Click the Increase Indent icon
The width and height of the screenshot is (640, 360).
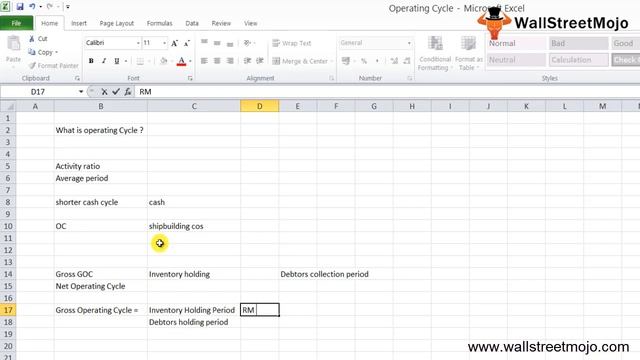pyautogui.click(x=260, y=61)
